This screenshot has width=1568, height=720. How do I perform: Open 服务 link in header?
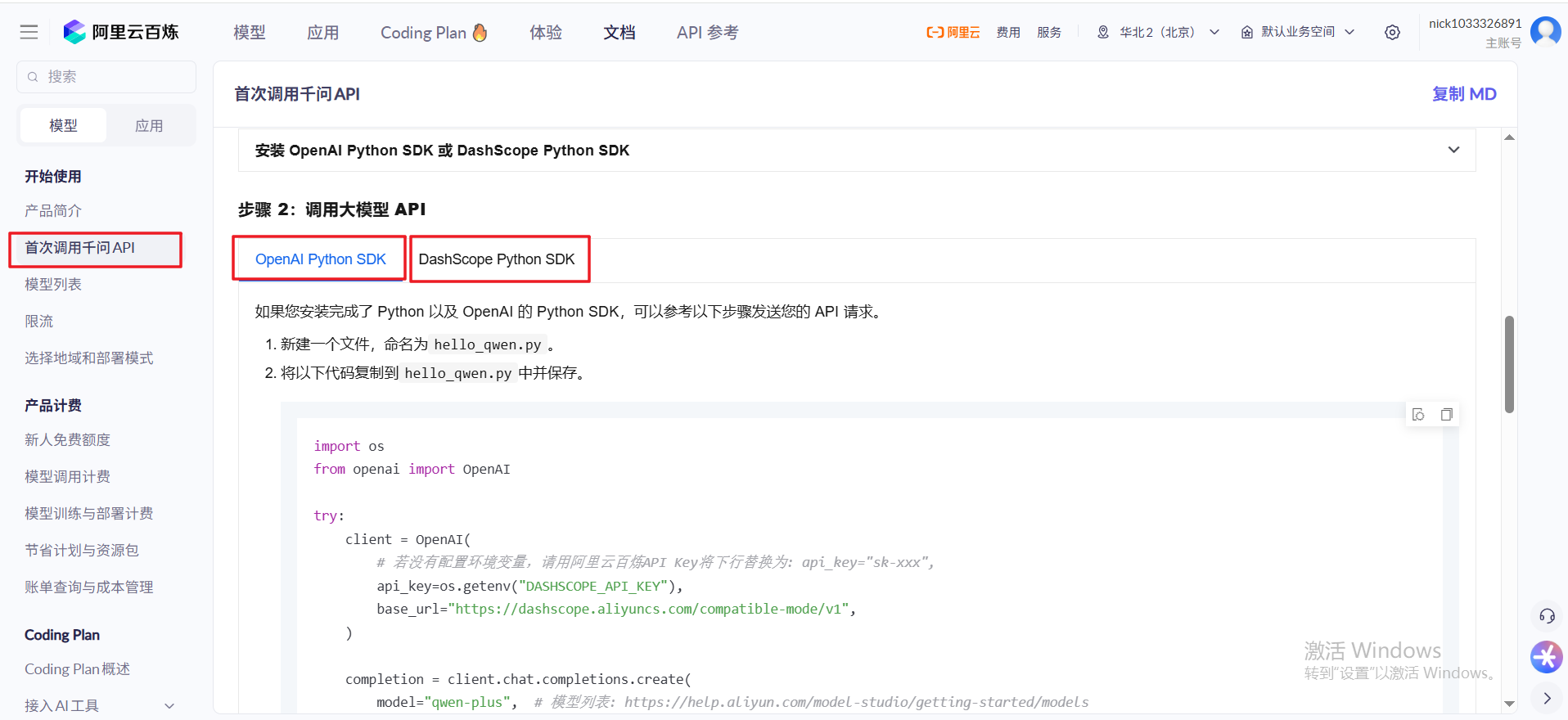(x=1049, y=32)
